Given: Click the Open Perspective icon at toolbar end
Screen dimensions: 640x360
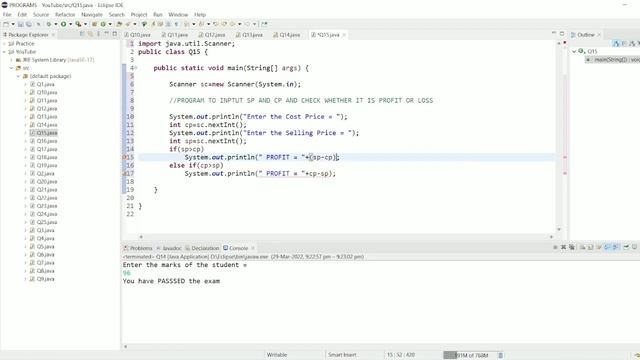Looking at the screenshot, I should [x=264, y=24].
